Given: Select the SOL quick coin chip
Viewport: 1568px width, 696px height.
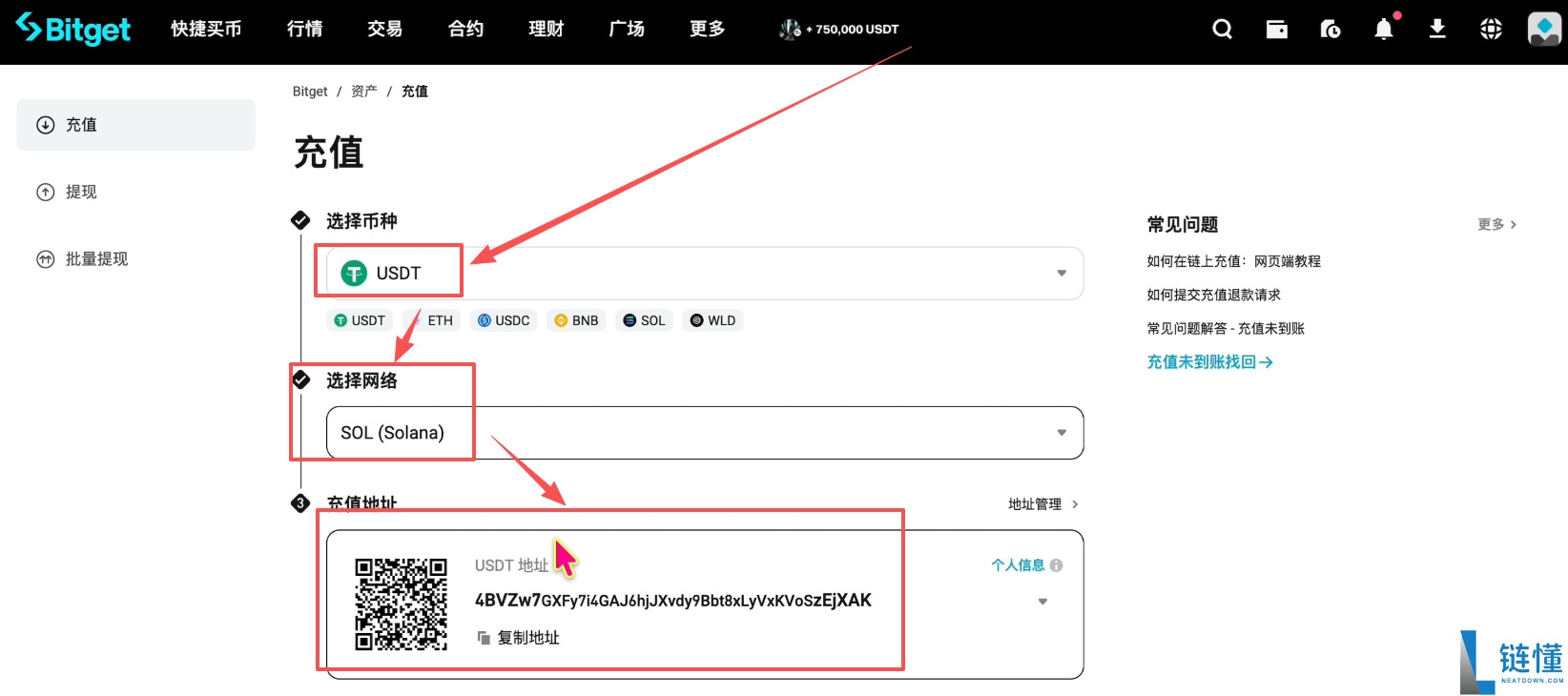Looking at the screenshot, I should (x=644, y=320).
